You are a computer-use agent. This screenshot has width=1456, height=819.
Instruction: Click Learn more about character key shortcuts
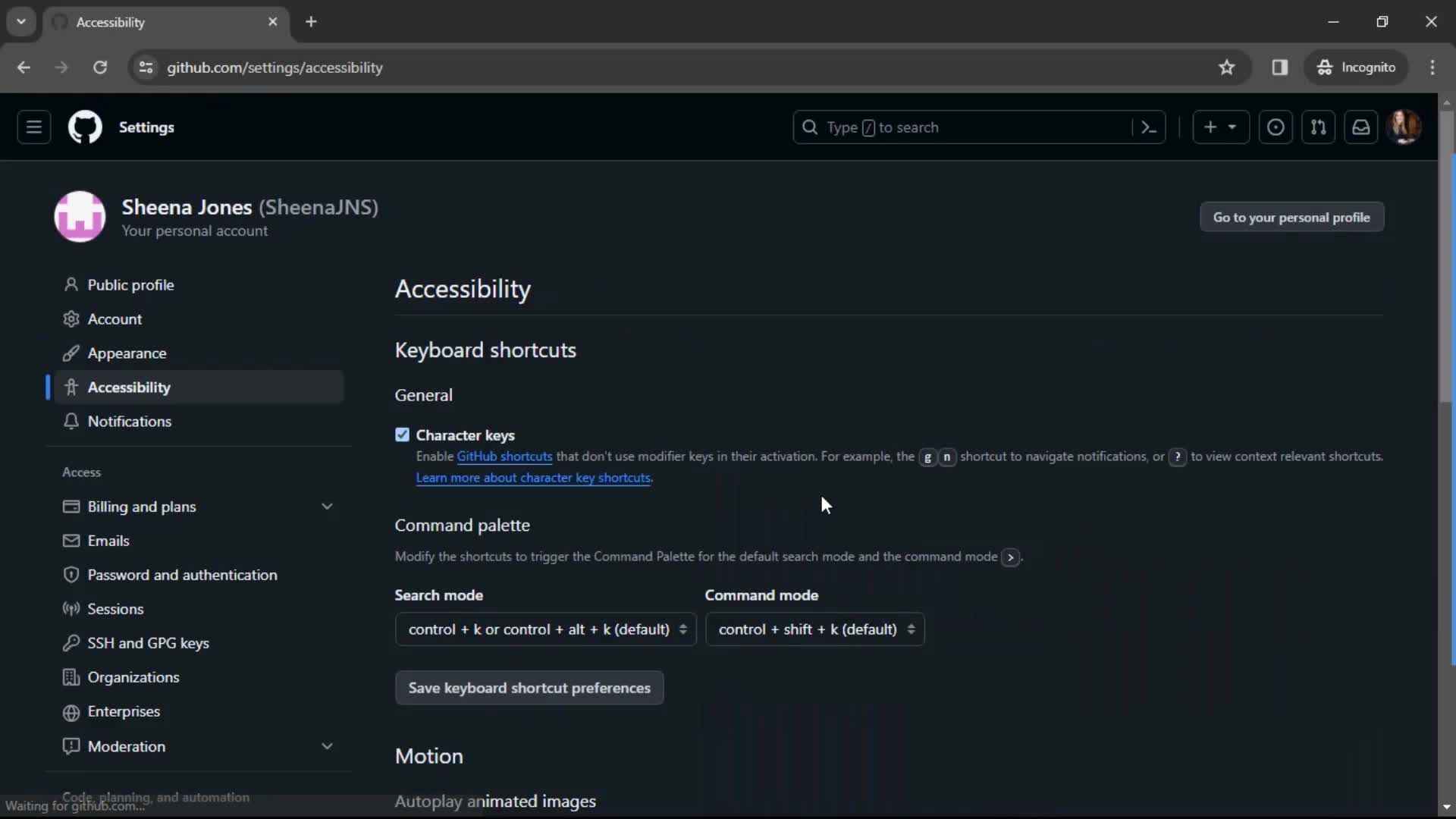point(533,477)
